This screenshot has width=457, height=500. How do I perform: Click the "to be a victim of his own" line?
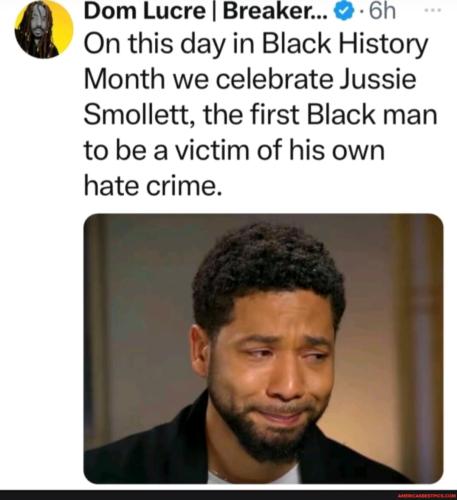234,150
